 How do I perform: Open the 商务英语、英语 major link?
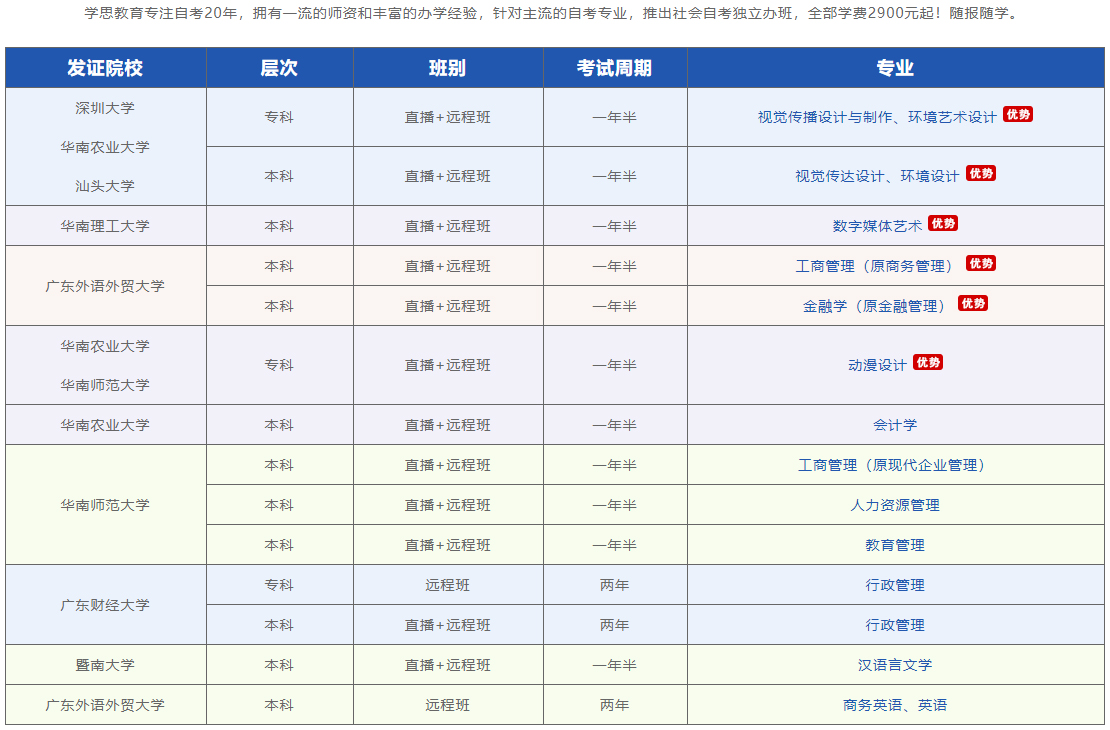(895, 705)
